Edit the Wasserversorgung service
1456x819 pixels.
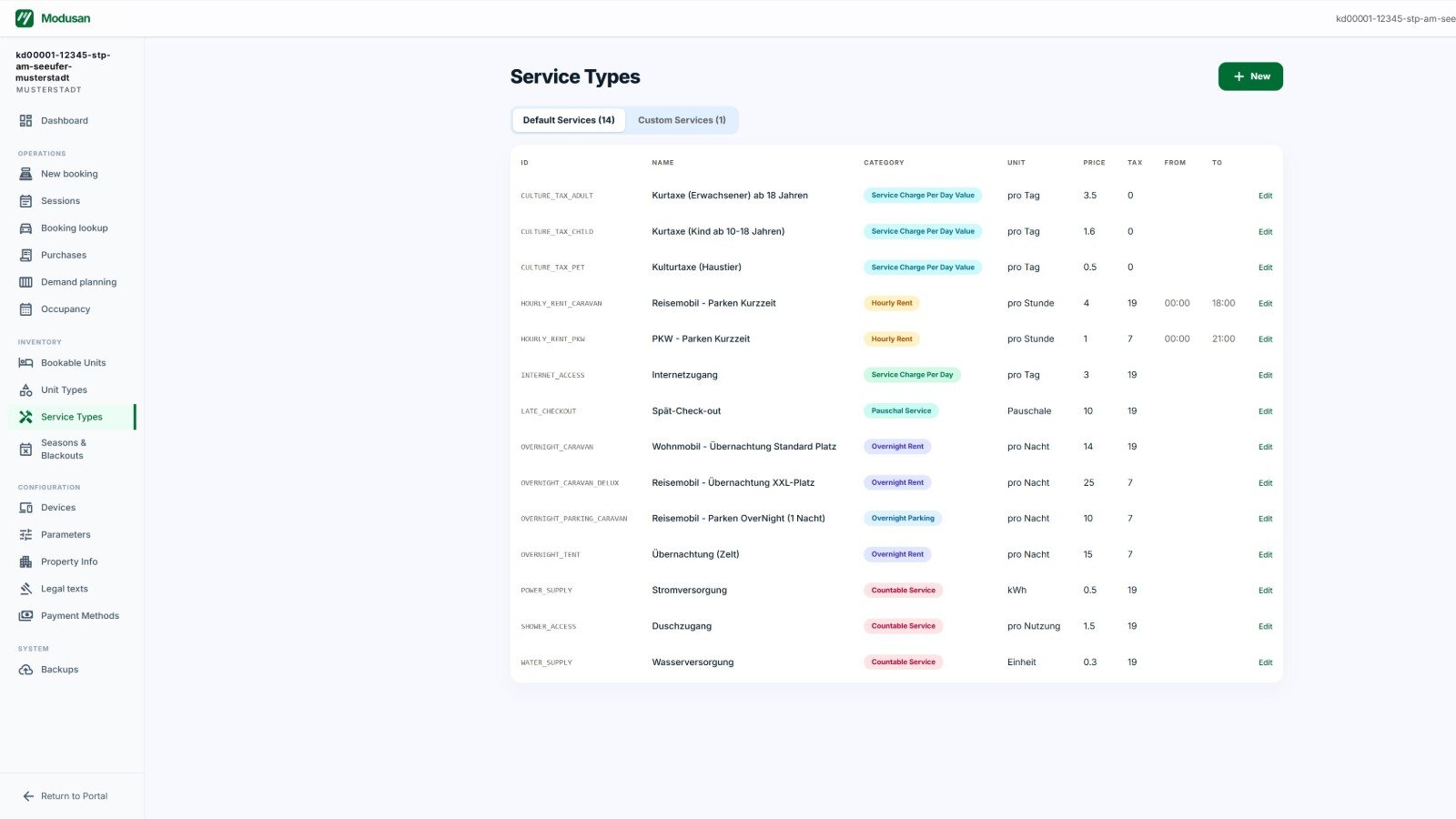[x=1265, y=662]
